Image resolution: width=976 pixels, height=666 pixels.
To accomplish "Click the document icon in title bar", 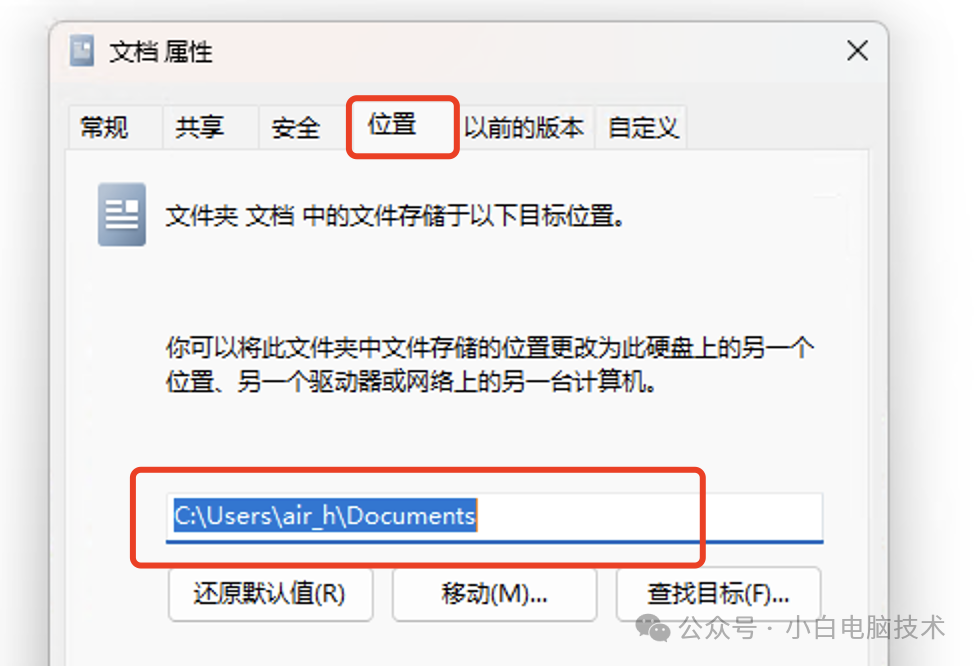I will coord(82,50).
